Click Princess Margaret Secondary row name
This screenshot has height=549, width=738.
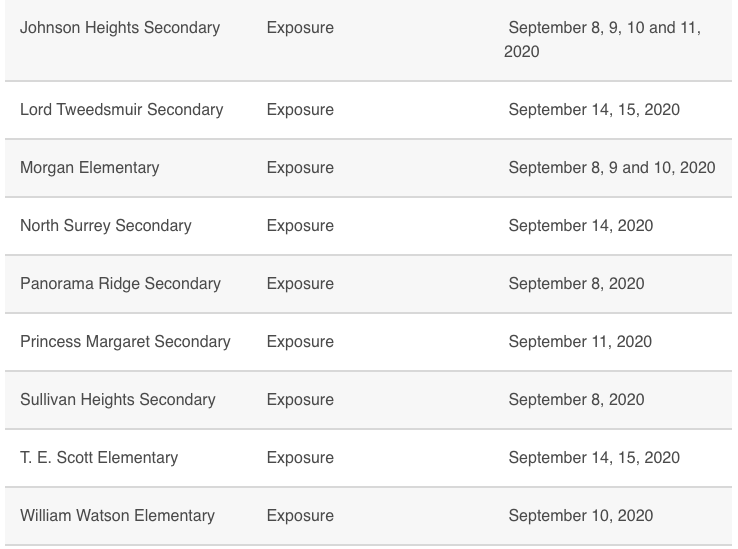pyautogui.click(x=125, y=342)
